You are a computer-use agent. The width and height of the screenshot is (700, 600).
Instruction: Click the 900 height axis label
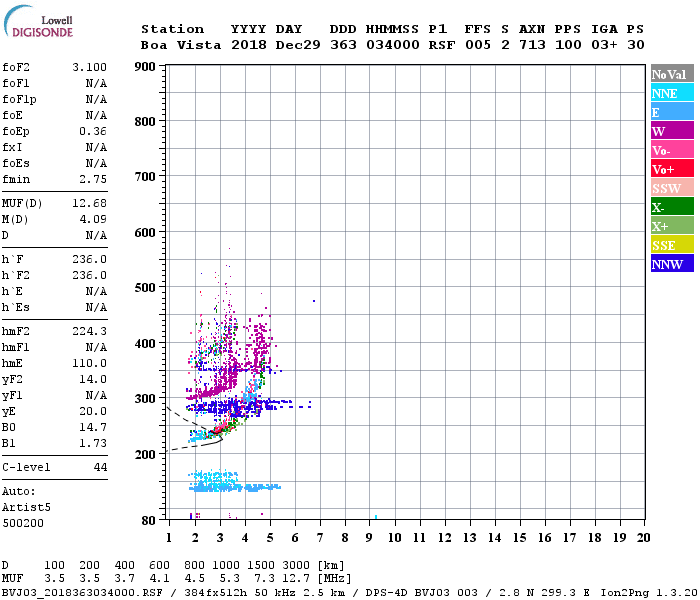pyautogui.click(x=145, y=67)
